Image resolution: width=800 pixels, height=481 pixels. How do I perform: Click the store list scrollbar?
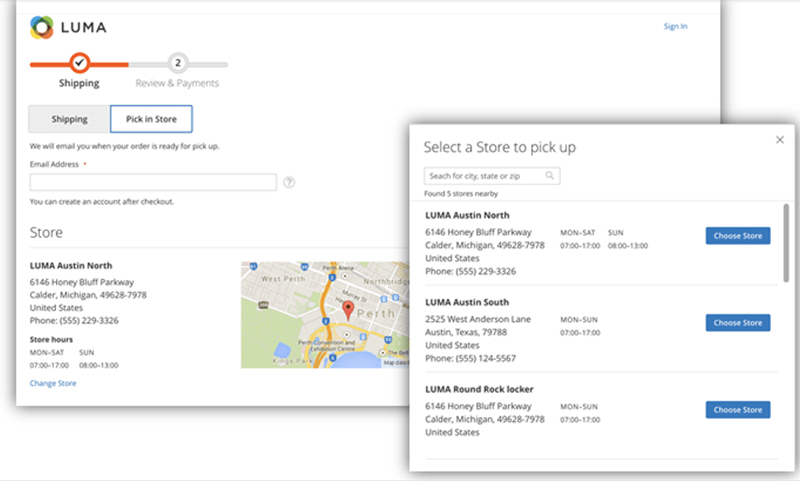786,243
